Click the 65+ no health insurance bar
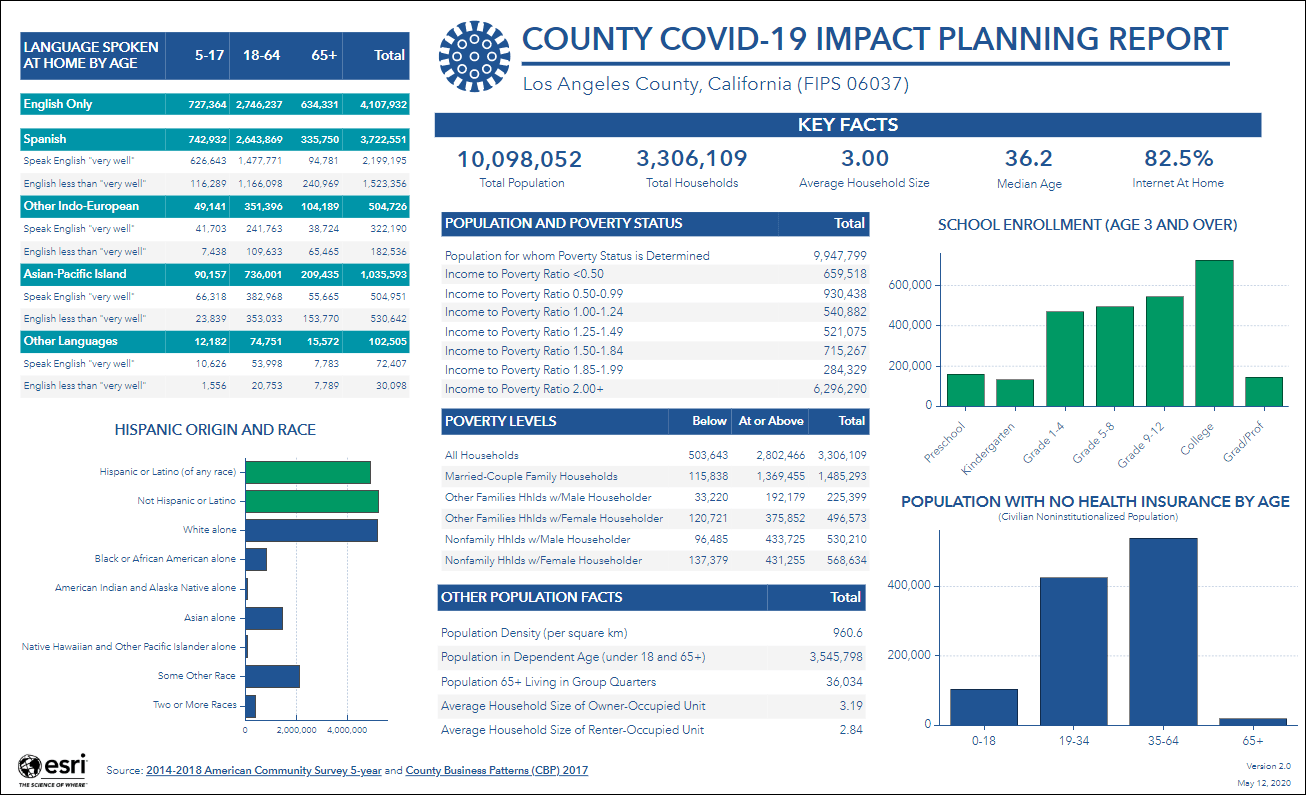Screen dimensions: 1306x795 coord(1253,721)
